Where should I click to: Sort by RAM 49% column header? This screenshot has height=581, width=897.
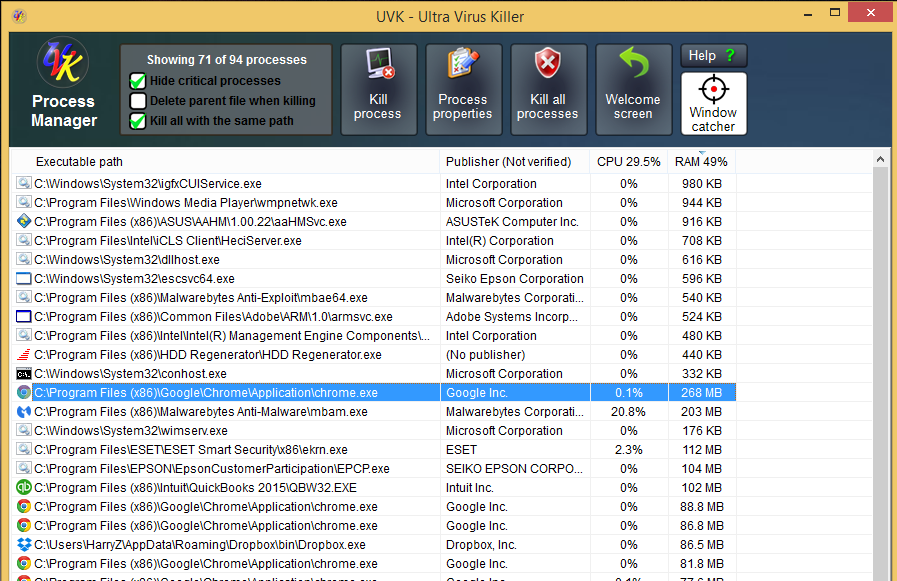(x=701, y=162)
